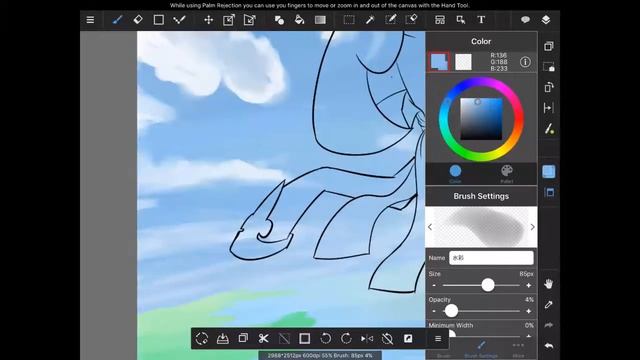This screenshot has height=360, width=640.
Task: Open the Brush Settings tab at bottom
Action: [x=481, y=349]
